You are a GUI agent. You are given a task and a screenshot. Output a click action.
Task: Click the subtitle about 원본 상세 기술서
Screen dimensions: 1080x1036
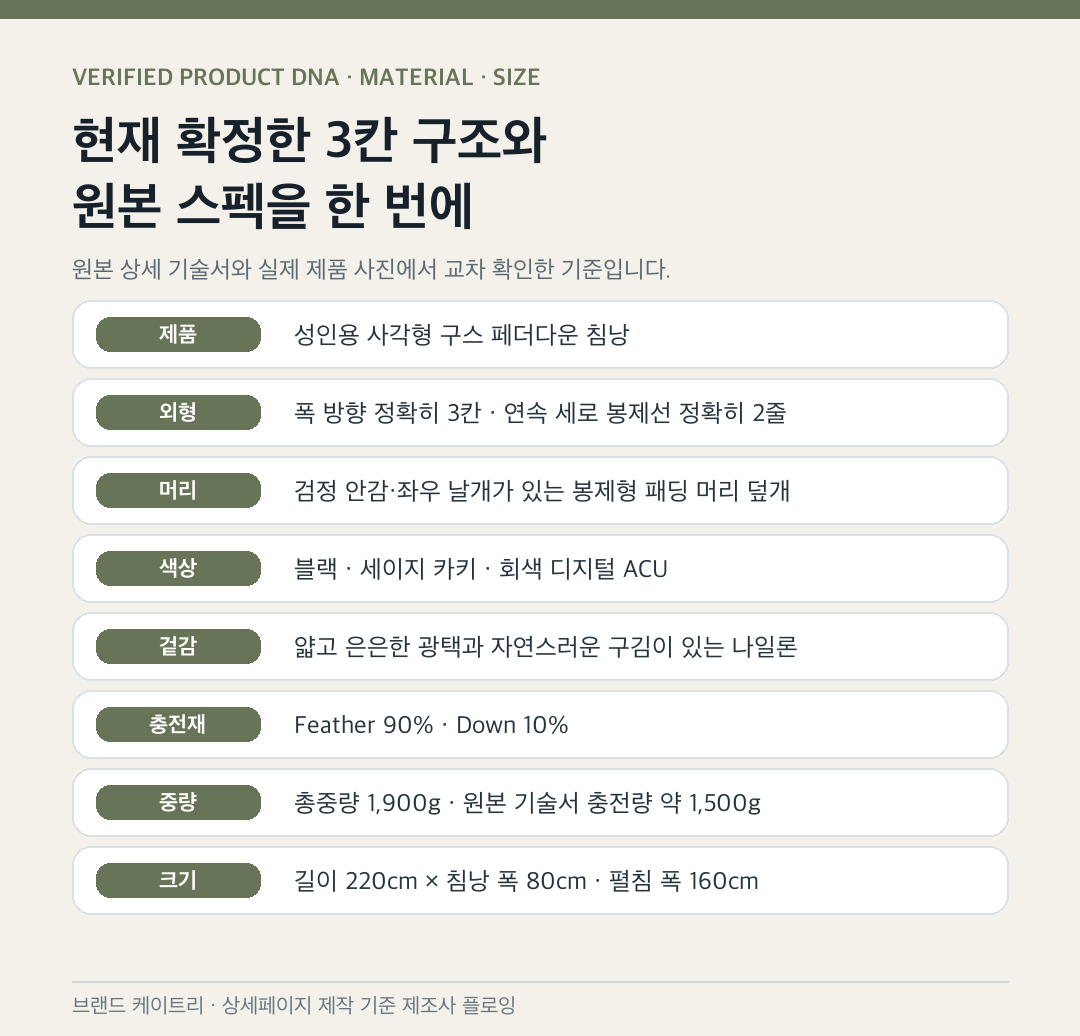click(x=371, y=269)
